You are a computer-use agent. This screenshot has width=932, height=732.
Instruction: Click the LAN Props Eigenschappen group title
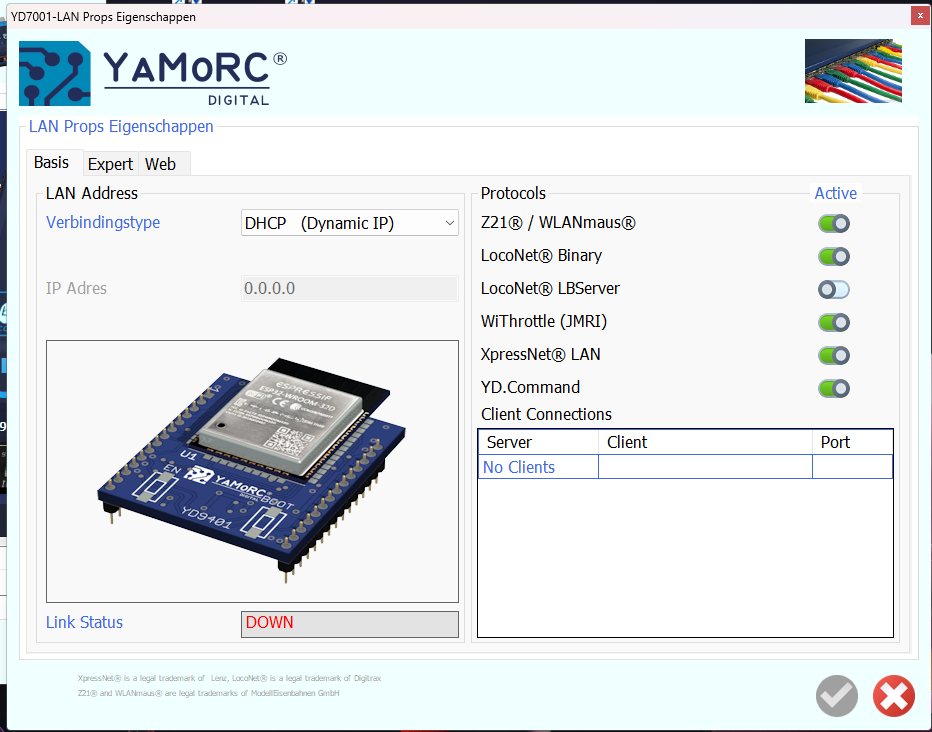pyautogui.click(x=121, y=127)
